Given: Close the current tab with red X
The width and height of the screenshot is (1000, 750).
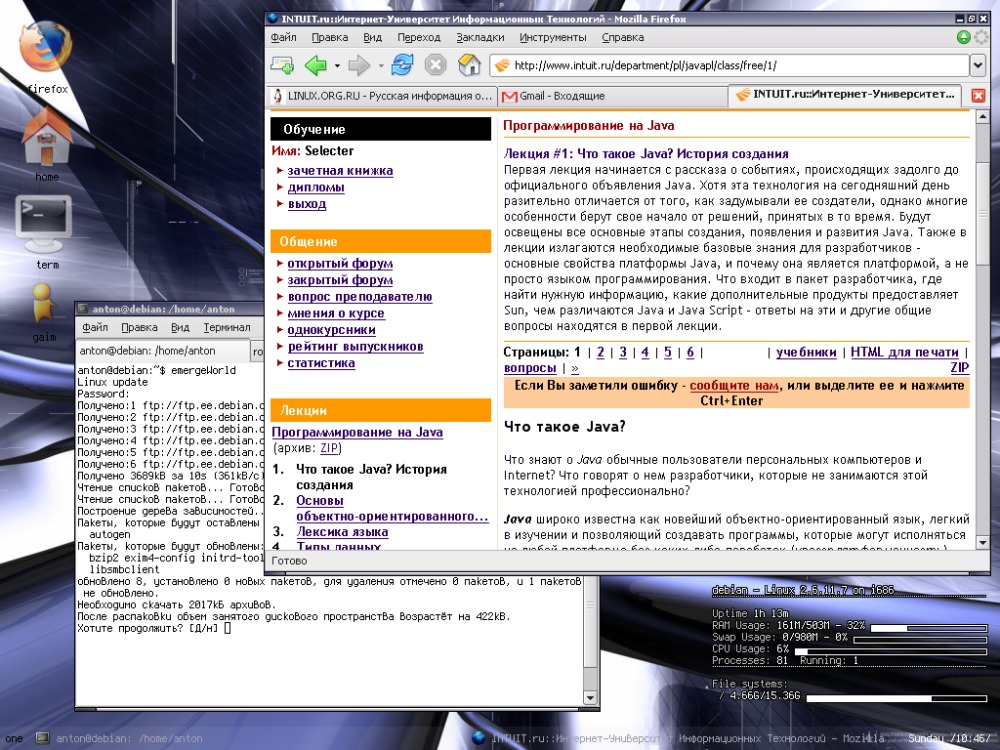Looking at the screenshot, I should tap(978, 96).
